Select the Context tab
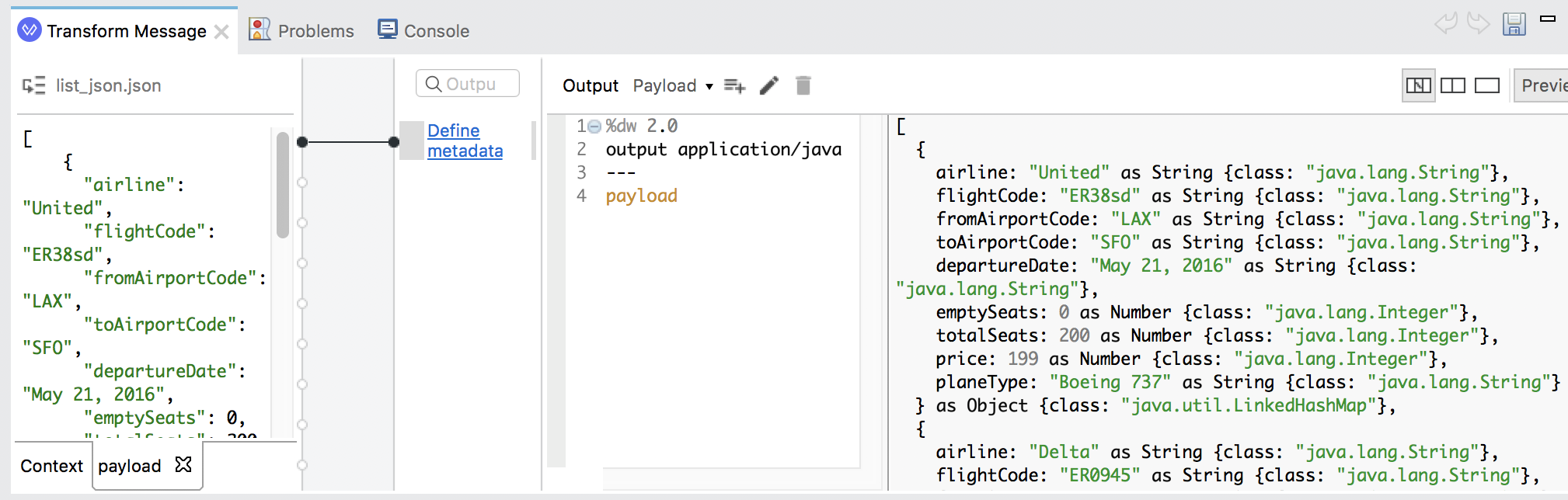The height and width of the screenshot is (500, 1568). tap(51, 466)
